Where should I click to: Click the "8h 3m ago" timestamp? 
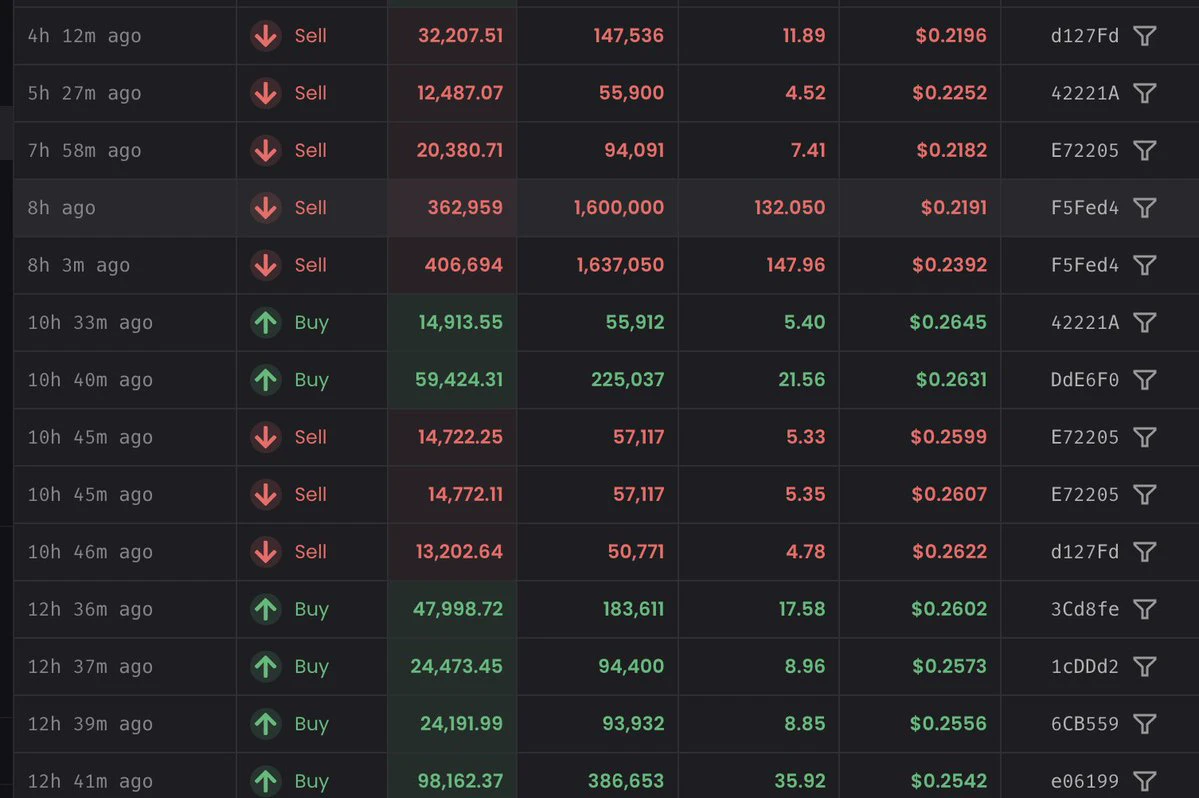pyautogui.click(x=79, y=265)
